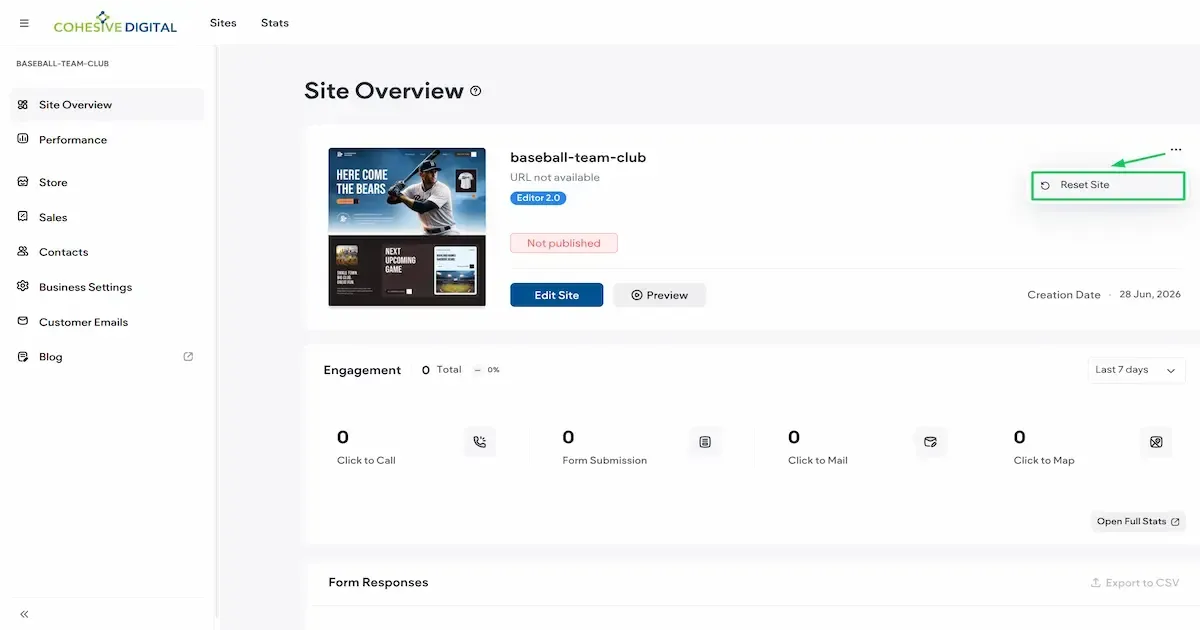Open the site thumbnail preview image
Screen dimensions: 1200x630
click(407, 227)
